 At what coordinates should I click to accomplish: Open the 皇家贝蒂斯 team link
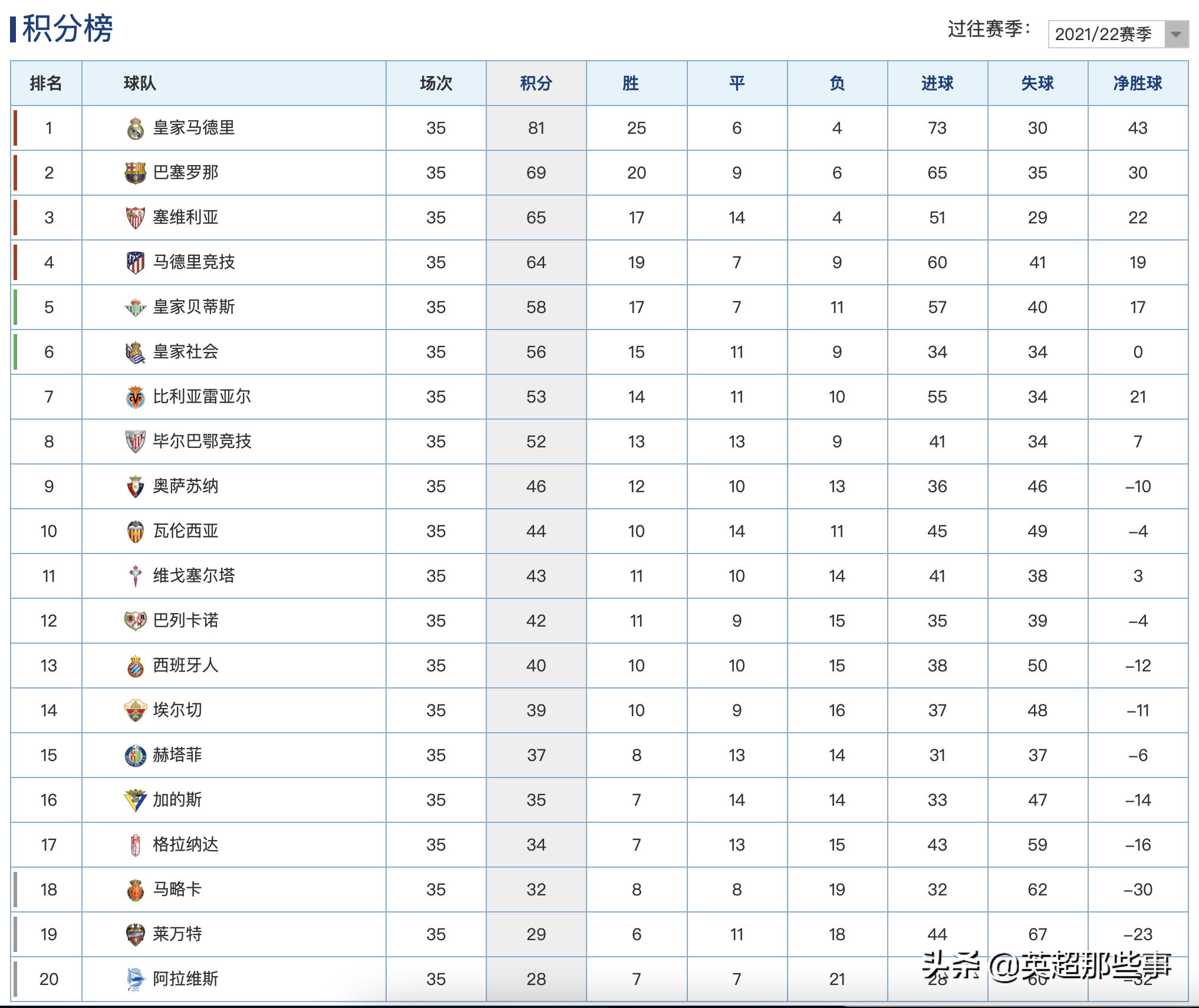point(194,307)
